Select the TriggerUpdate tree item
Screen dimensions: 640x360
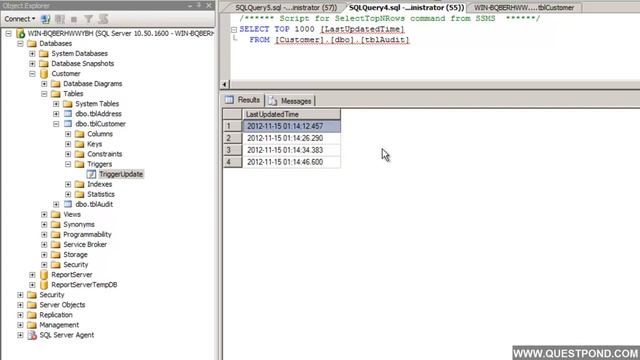(x=121, y=174)
